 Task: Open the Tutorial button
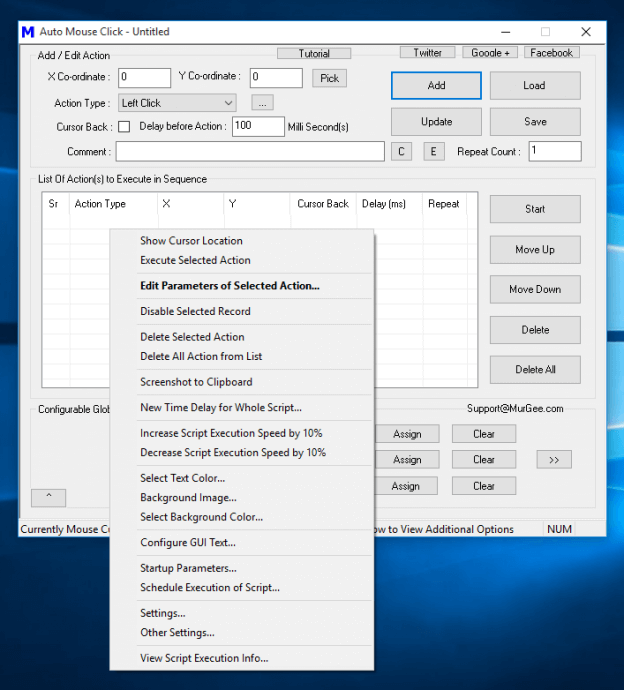314,53
